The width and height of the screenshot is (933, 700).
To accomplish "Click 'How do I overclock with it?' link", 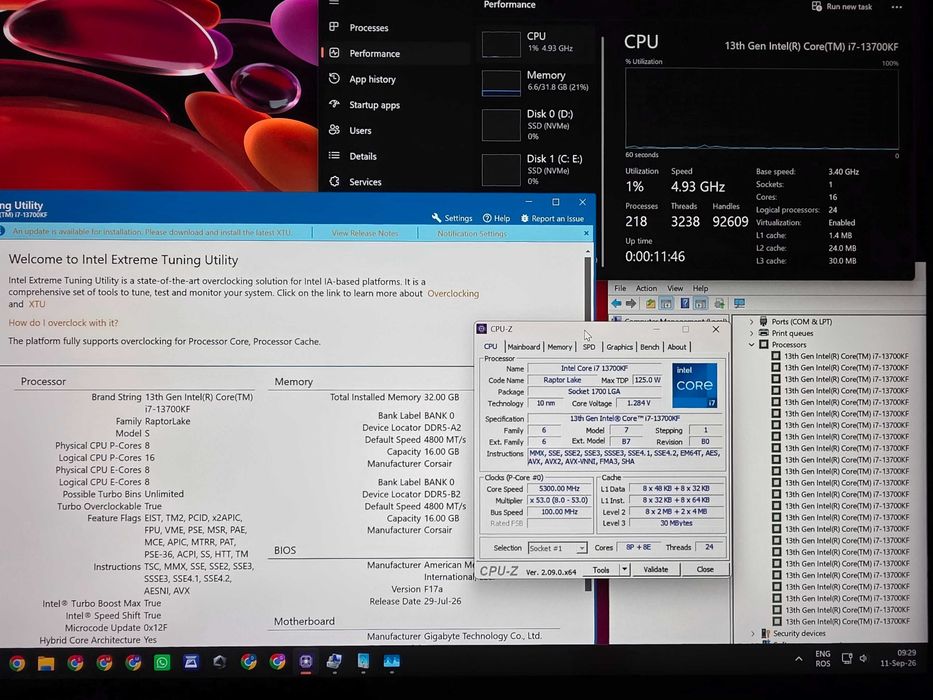I will tap(63, 323).
